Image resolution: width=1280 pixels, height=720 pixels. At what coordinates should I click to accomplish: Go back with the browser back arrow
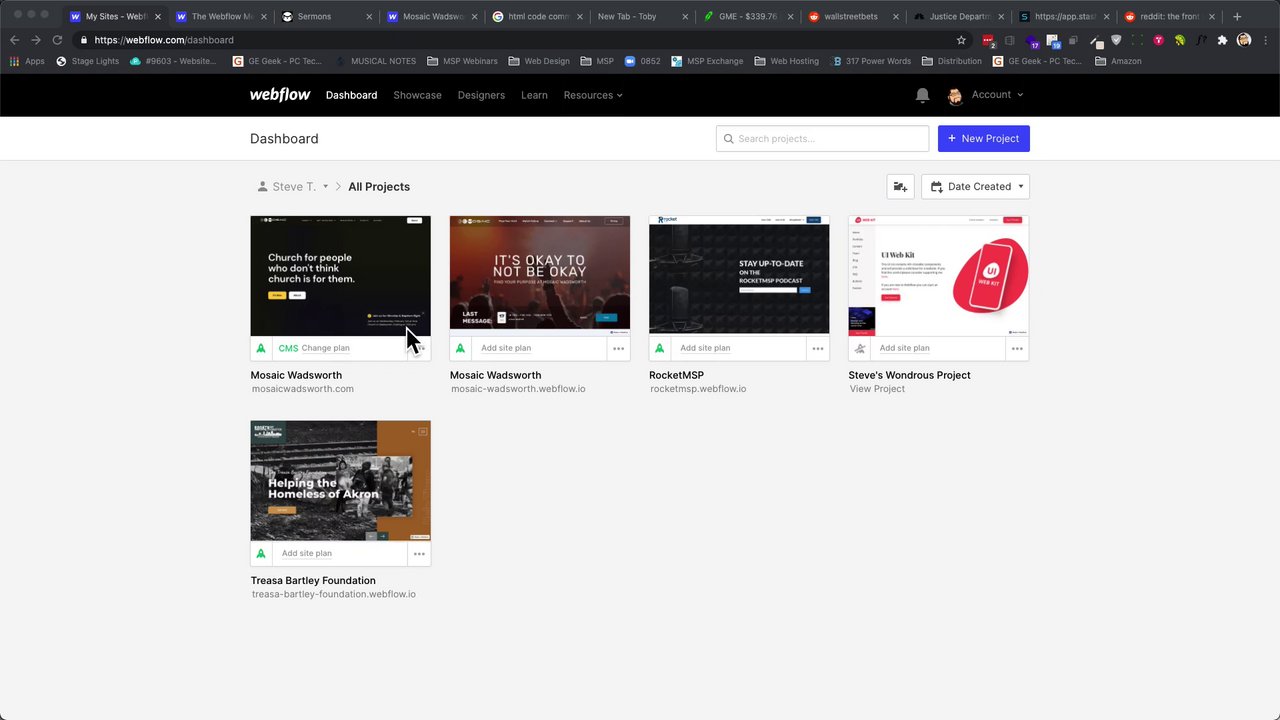(14, 40)
